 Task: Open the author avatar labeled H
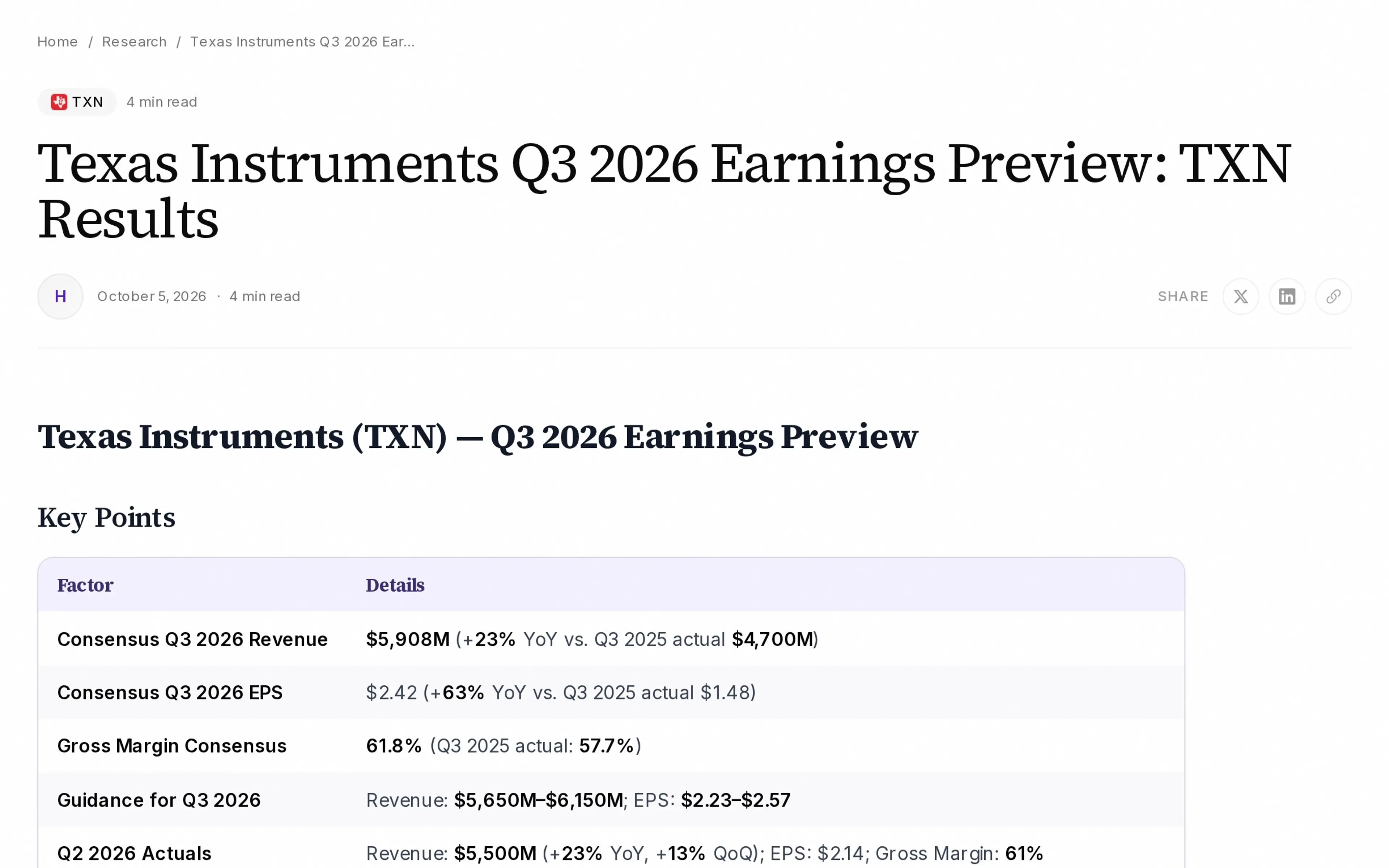60,296
